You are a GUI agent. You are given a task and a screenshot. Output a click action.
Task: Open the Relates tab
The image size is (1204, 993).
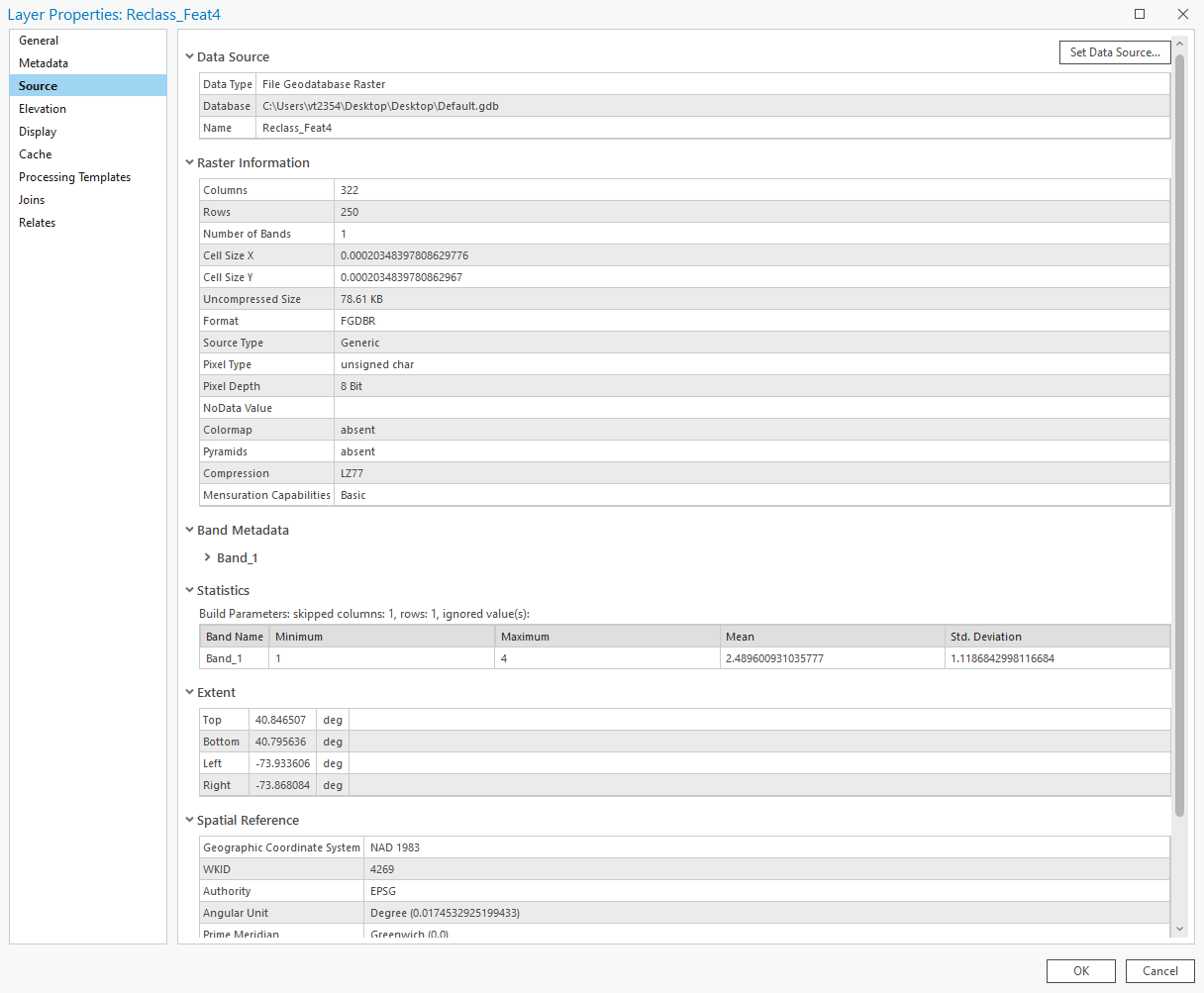pyautogui.click(x=37, y=222)
